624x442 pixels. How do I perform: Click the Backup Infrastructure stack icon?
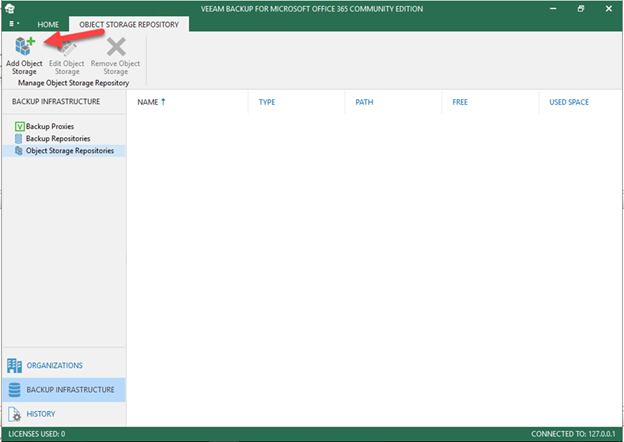coord(14,390)
